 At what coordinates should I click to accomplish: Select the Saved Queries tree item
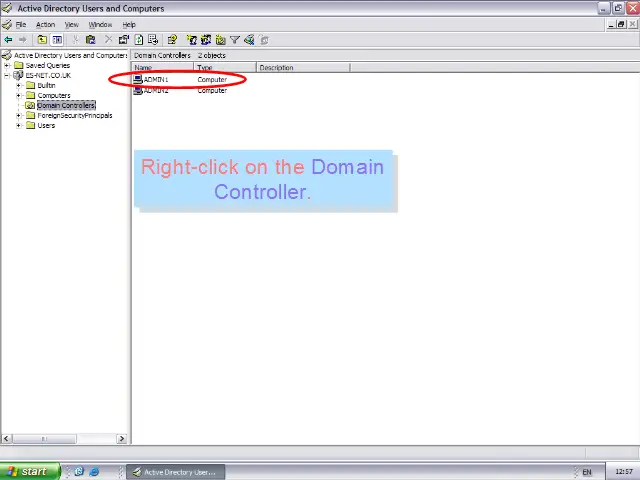coord(48,65)
